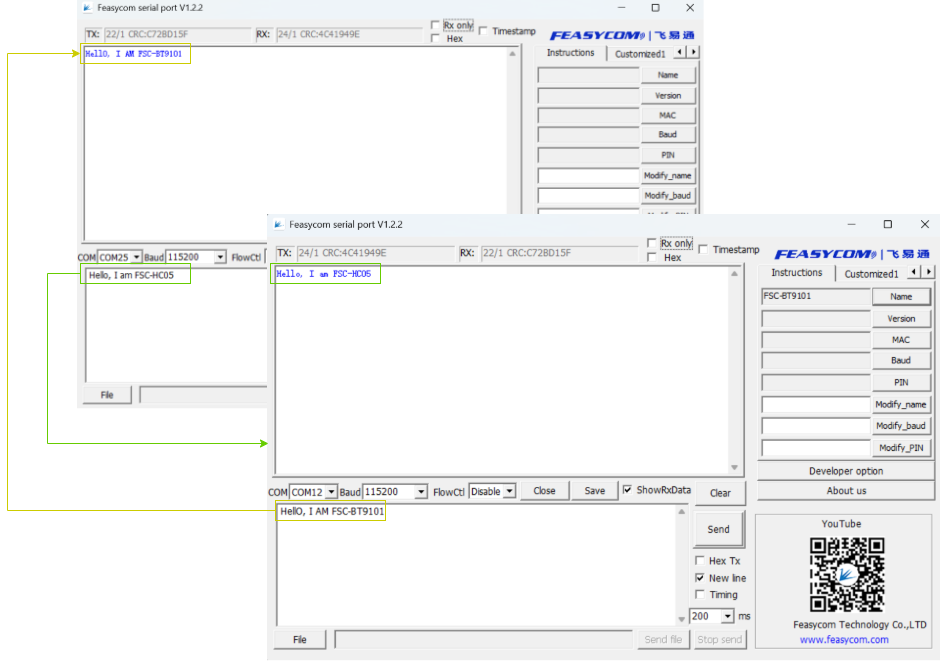This screenshot has width=941, height=661.
Task: Click the Name query button
Action: point(901,296)
